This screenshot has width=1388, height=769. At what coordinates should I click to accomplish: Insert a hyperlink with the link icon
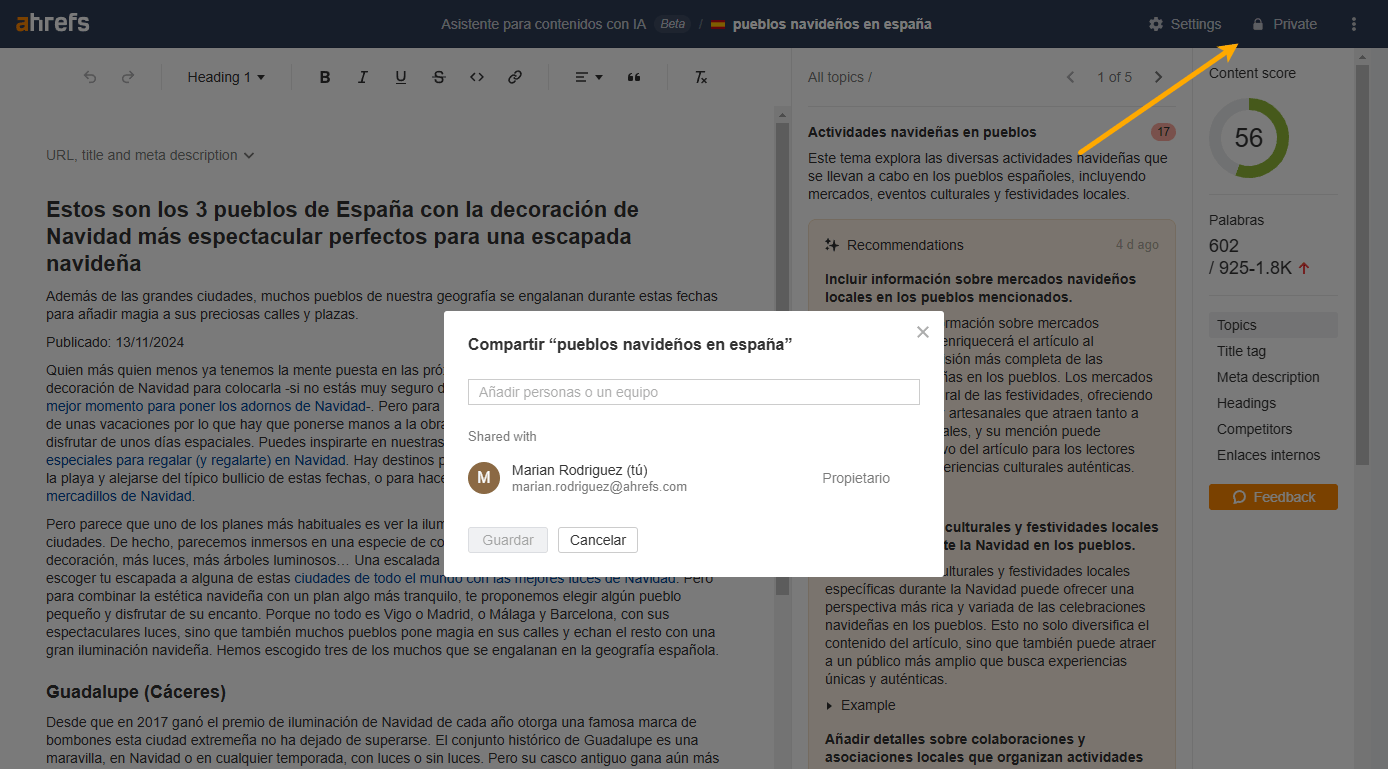pyautogui.click(x=515, y=77)
